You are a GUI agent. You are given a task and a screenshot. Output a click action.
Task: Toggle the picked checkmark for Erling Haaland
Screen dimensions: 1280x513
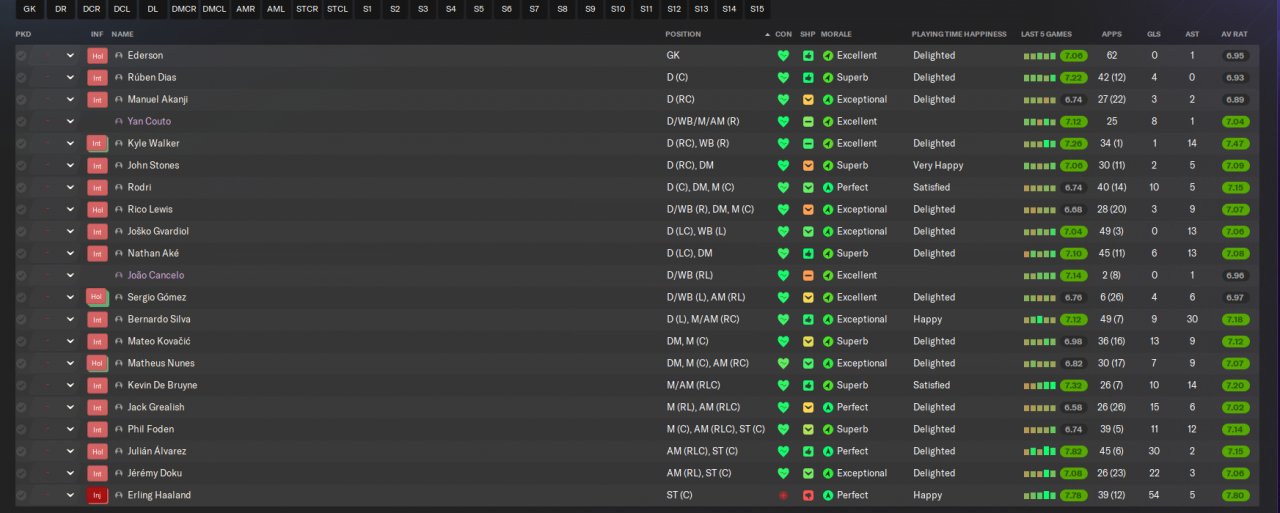click(21, 496)
